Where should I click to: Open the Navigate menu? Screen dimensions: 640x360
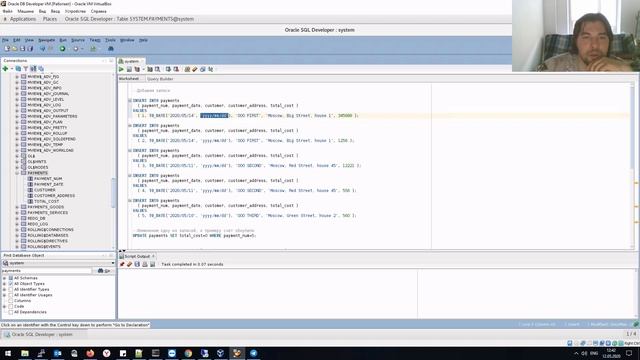tap(47, 40)
